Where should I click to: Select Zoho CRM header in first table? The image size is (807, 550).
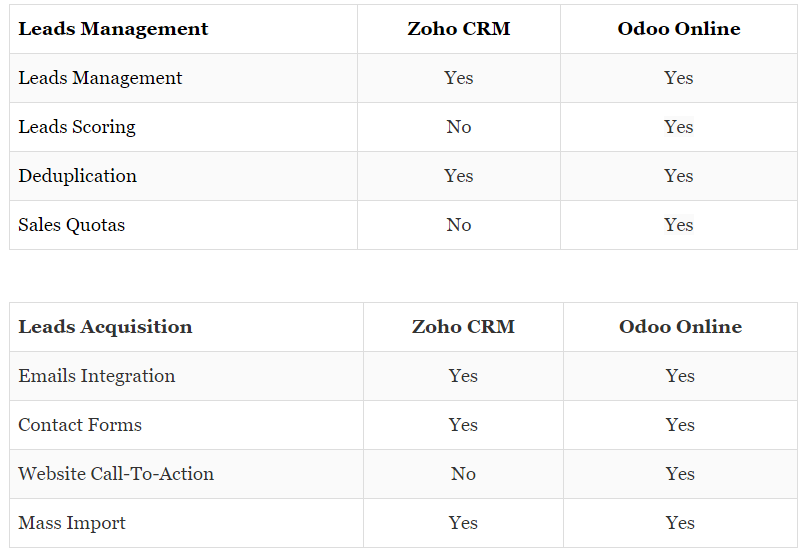(459, 29)
